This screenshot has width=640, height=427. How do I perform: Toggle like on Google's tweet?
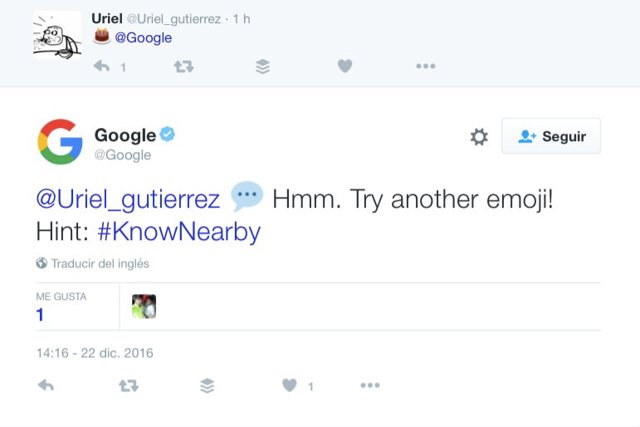point(289,385)
